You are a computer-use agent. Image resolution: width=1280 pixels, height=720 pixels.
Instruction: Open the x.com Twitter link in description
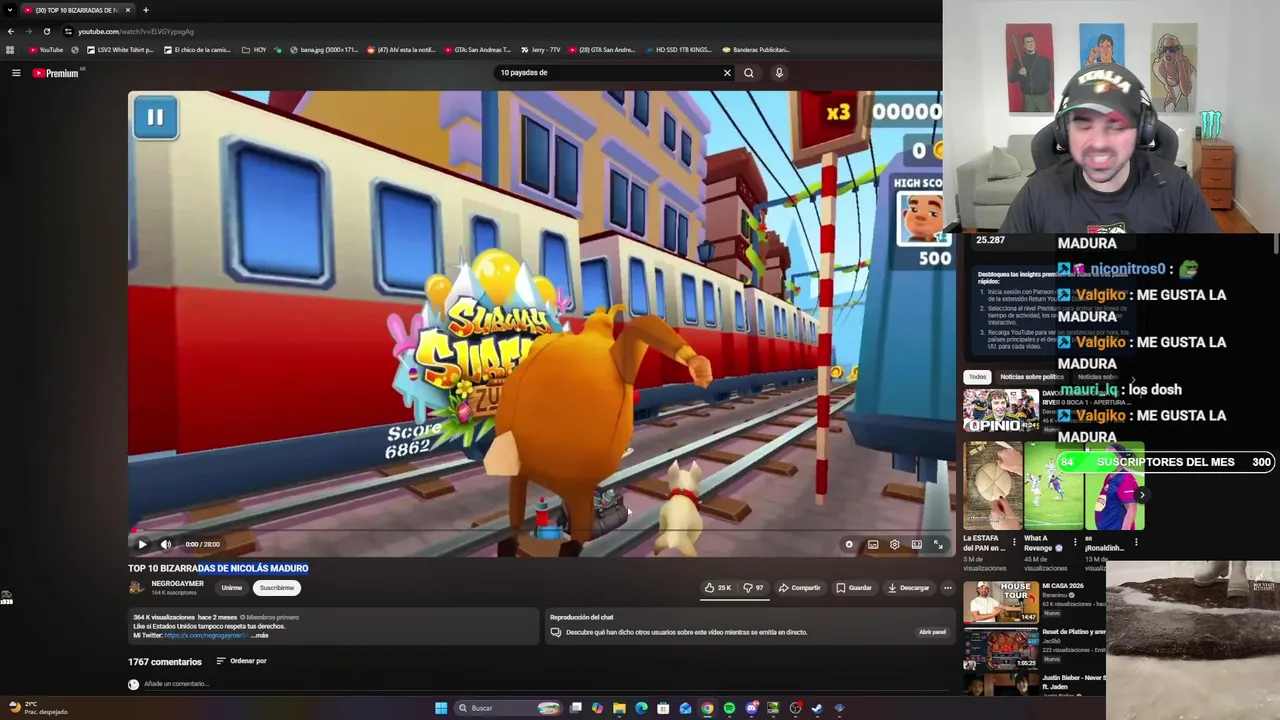coord(204,635)
